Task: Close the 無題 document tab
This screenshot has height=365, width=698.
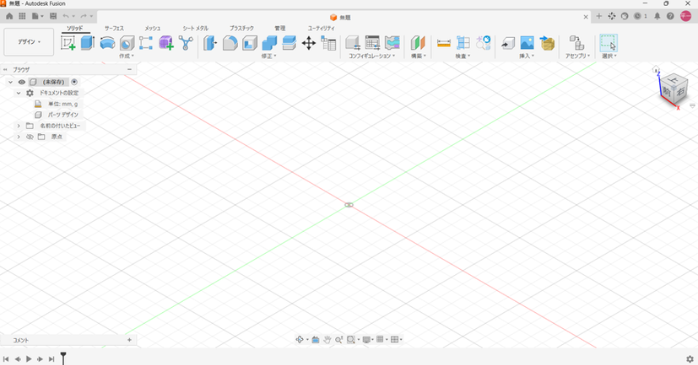Action: 586,17
